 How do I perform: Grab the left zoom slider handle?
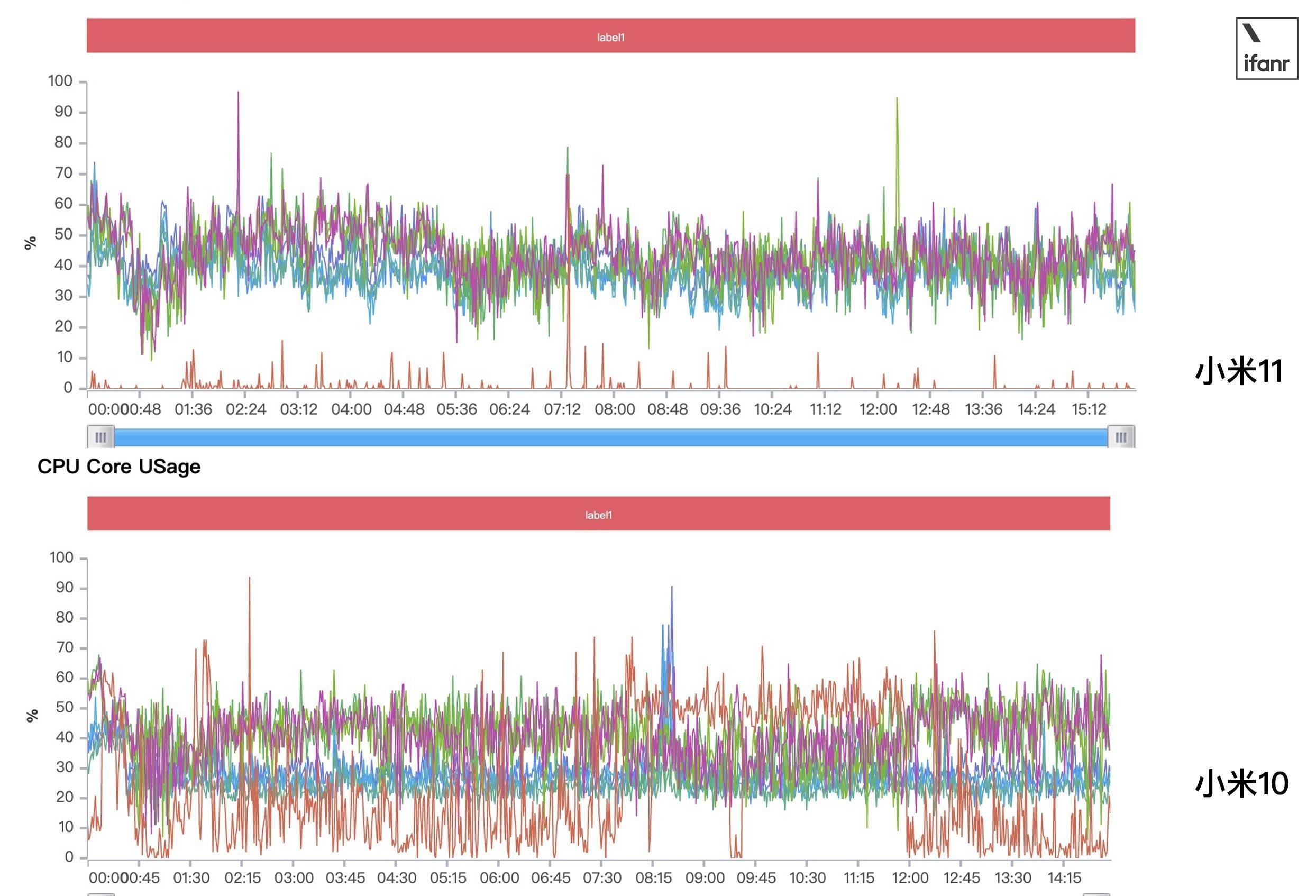tap(101, 437)
